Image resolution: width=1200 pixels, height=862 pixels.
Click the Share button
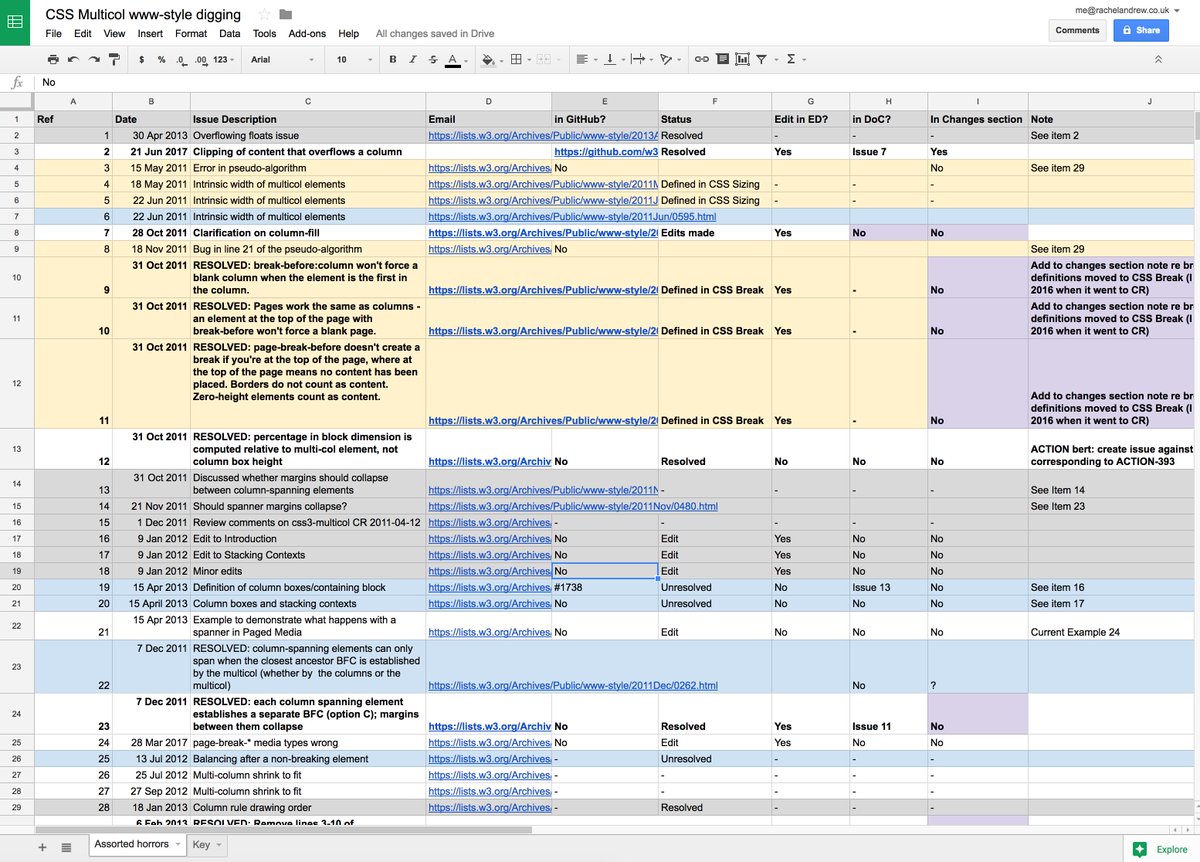coord(1140,31)
